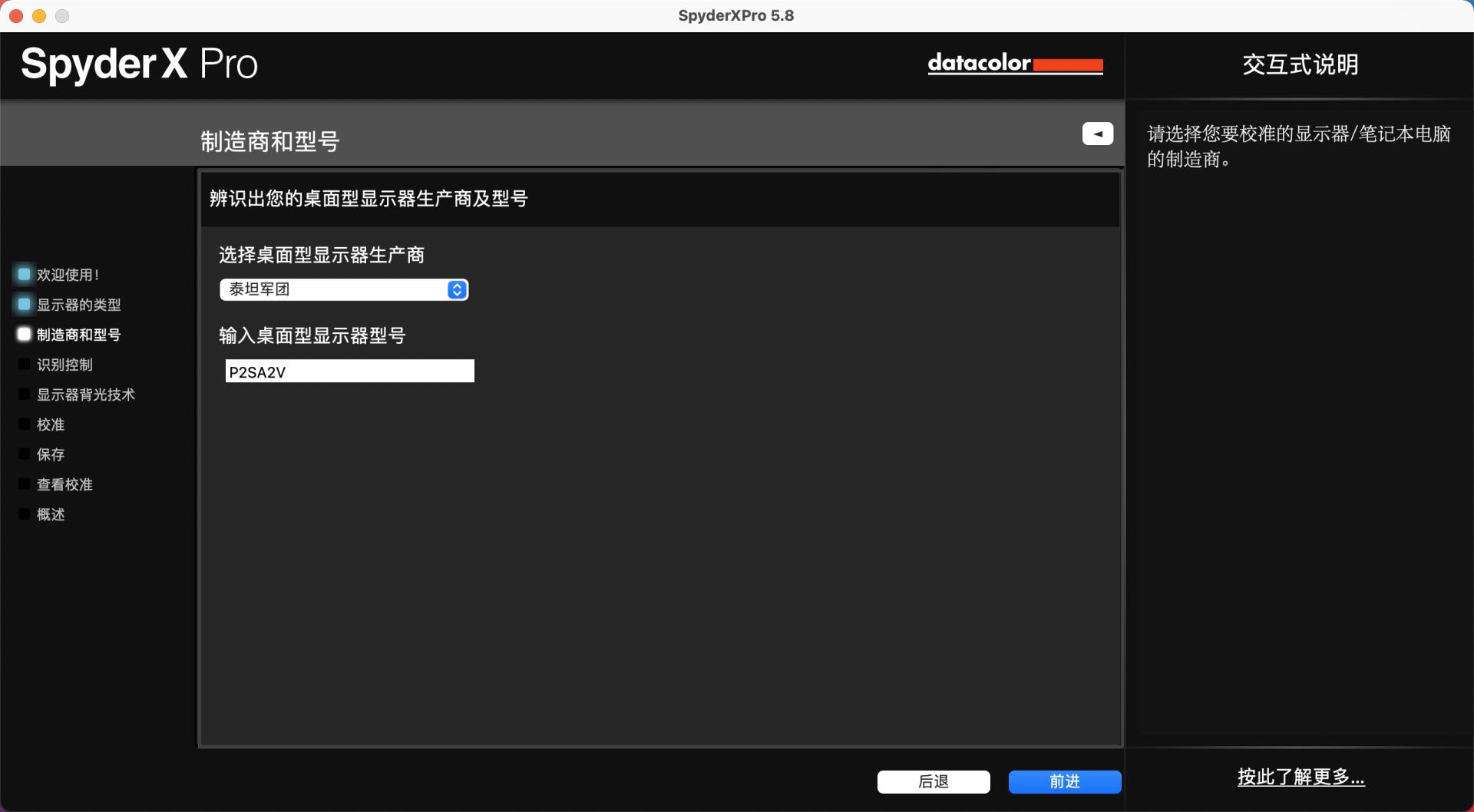Click the 前进 button
Viewport: 1474px width, 812px height.
point(1065,781)
